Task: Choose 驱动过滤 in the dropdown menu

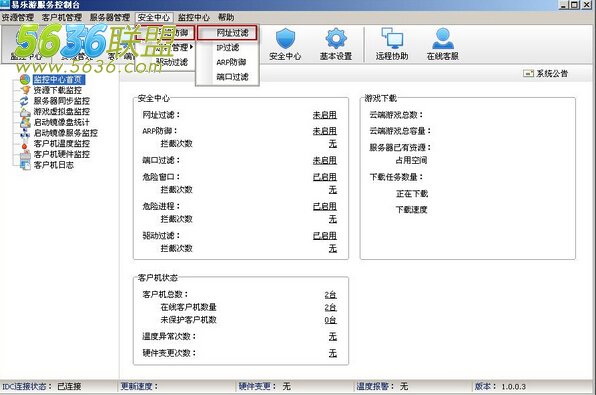Action: pyautogui.click(x=172, y=62)
